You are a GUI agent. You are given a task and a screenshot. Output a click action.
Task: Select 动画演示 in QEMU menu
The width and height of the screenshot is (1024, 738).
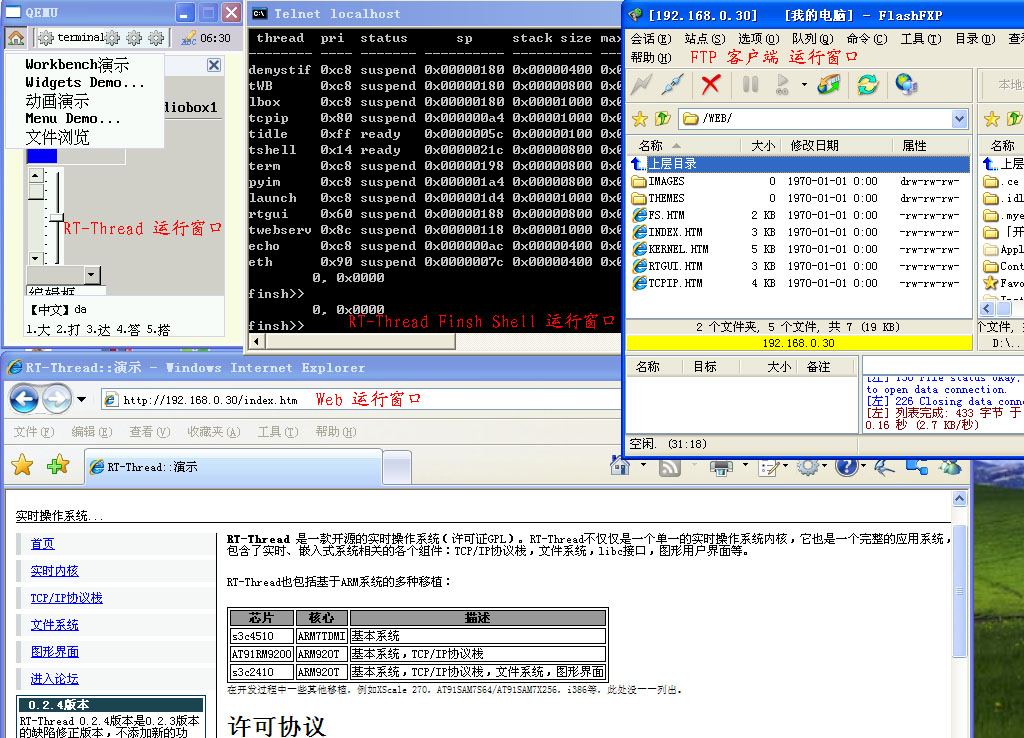click(57, 101)
